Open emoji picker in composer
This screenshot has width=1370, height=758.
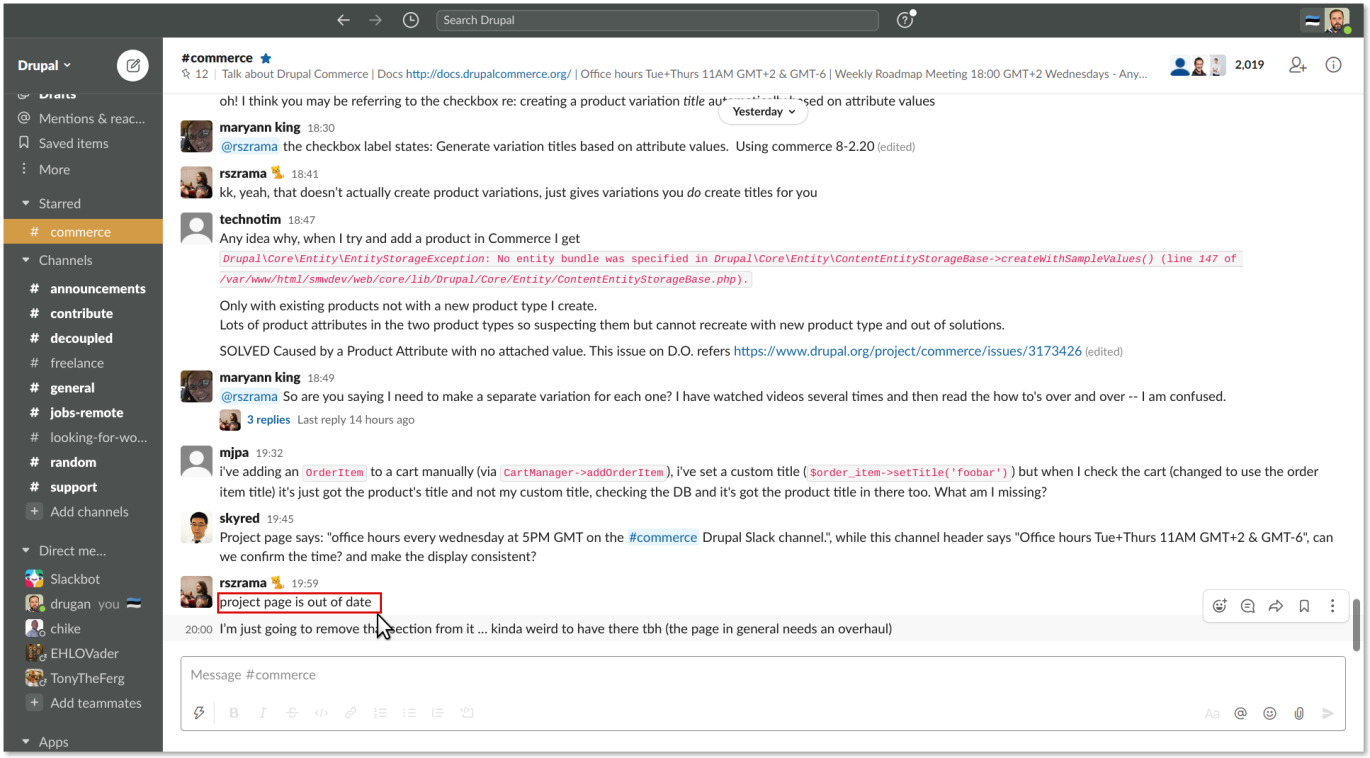(x=1270, y=714)
